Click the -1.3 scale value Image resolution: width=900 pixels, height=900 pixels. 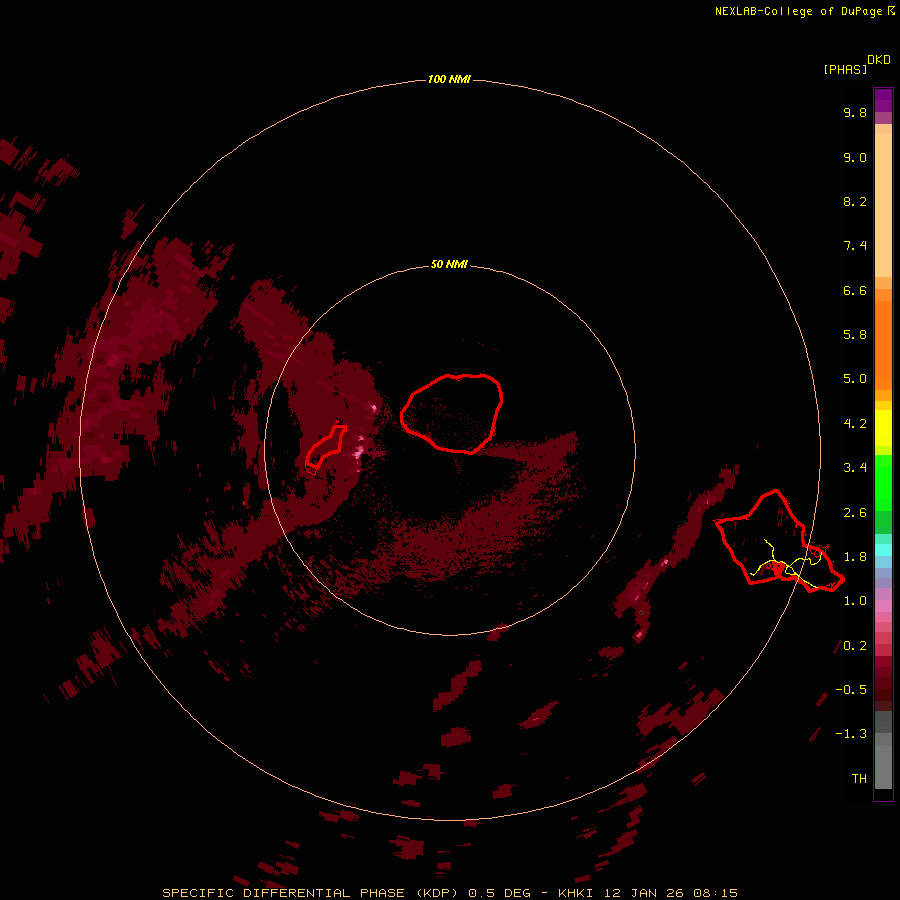pos(851,734)
